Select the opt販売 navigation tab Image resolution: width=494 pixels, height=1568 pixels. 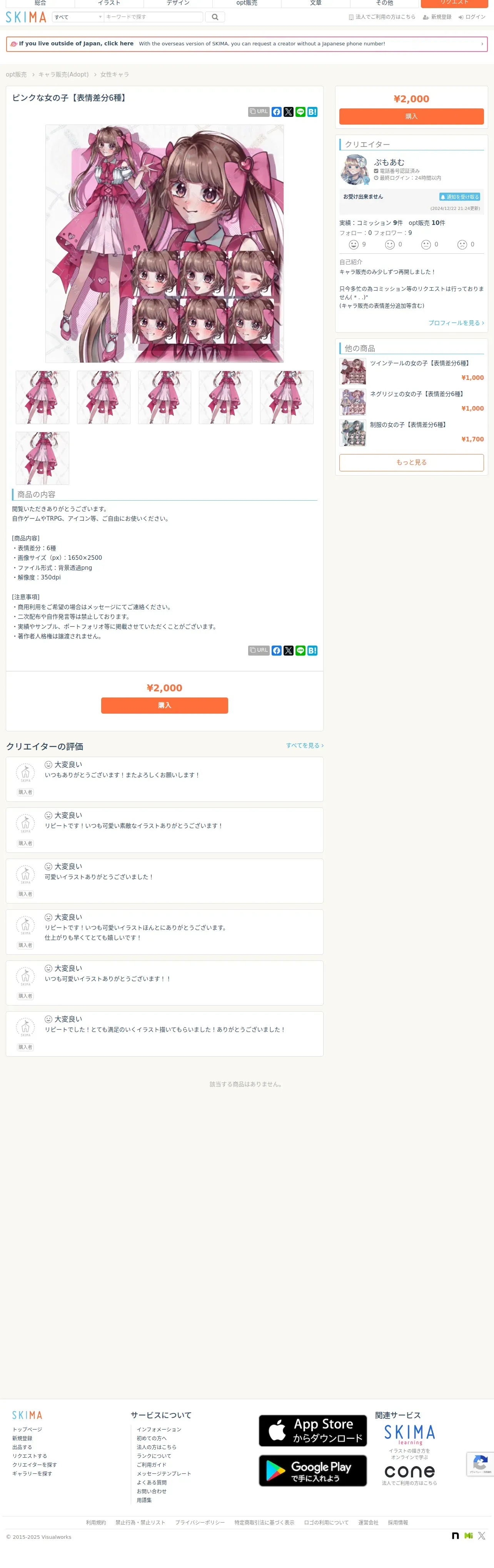click(x=247, y=3)
